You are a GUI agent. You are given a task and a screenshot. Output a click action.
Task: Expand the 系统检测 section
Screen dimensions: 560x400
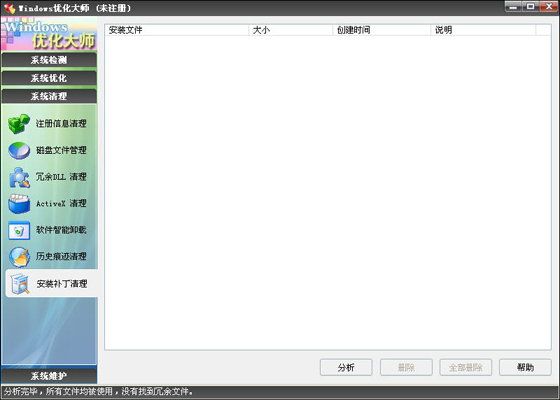(49, 60)
